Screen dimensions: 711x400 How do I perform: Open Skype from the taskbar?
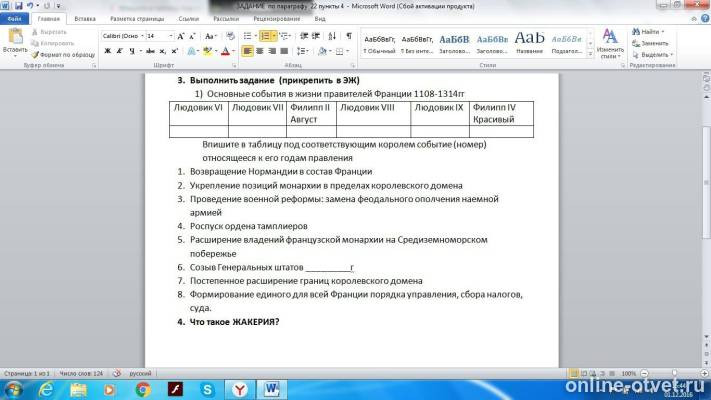207,390
